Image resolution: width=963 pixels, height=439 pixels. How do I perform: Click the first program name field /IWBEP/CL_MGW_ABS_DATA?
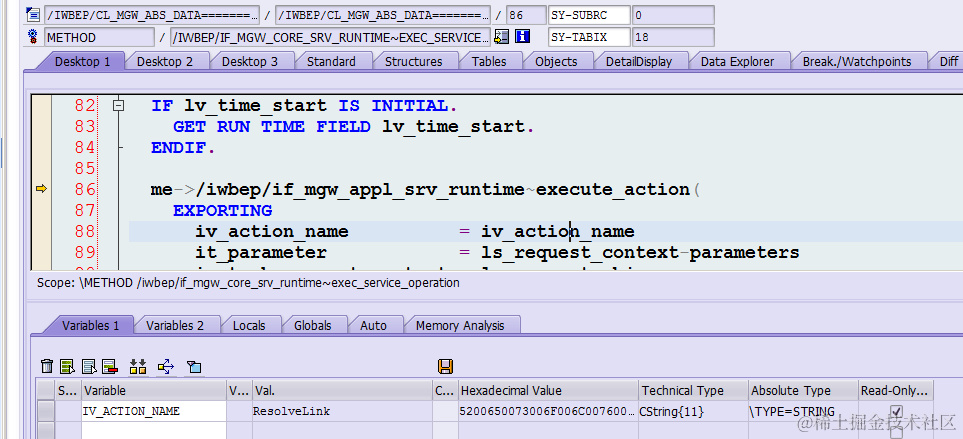point(152,15)
